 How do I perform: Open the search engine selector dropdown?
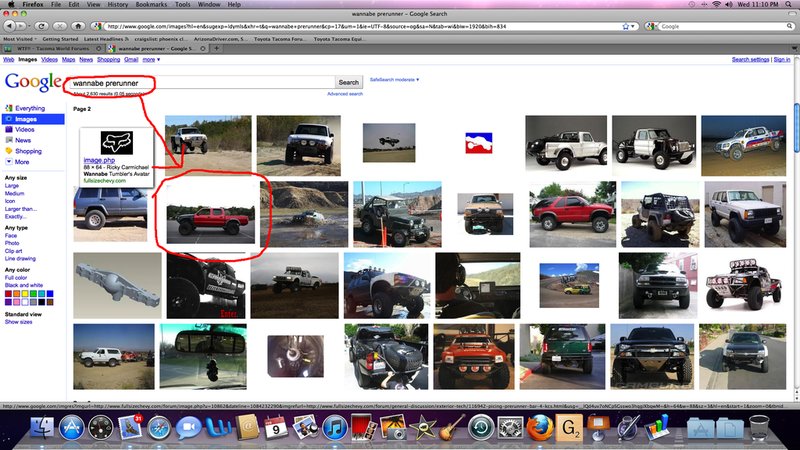[x=652, y=26]
